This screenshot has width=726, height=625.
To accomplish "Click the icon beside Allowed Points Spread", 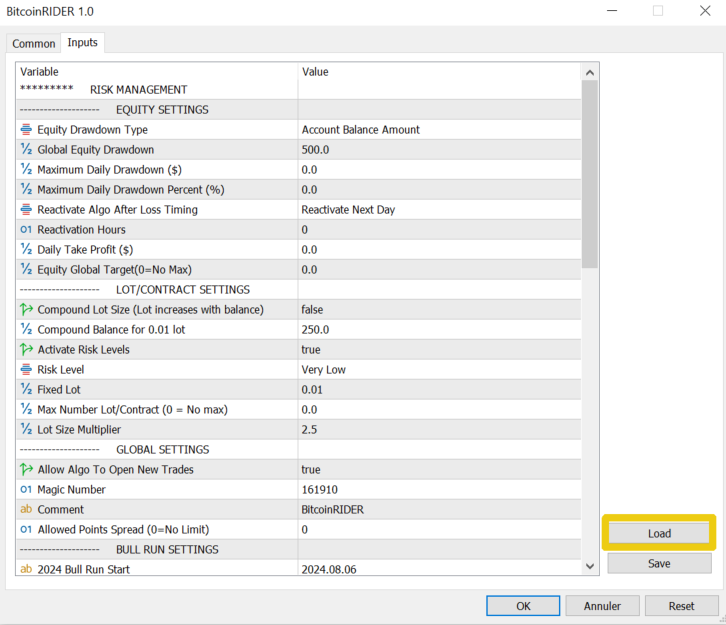I will [x=26, y=529].
